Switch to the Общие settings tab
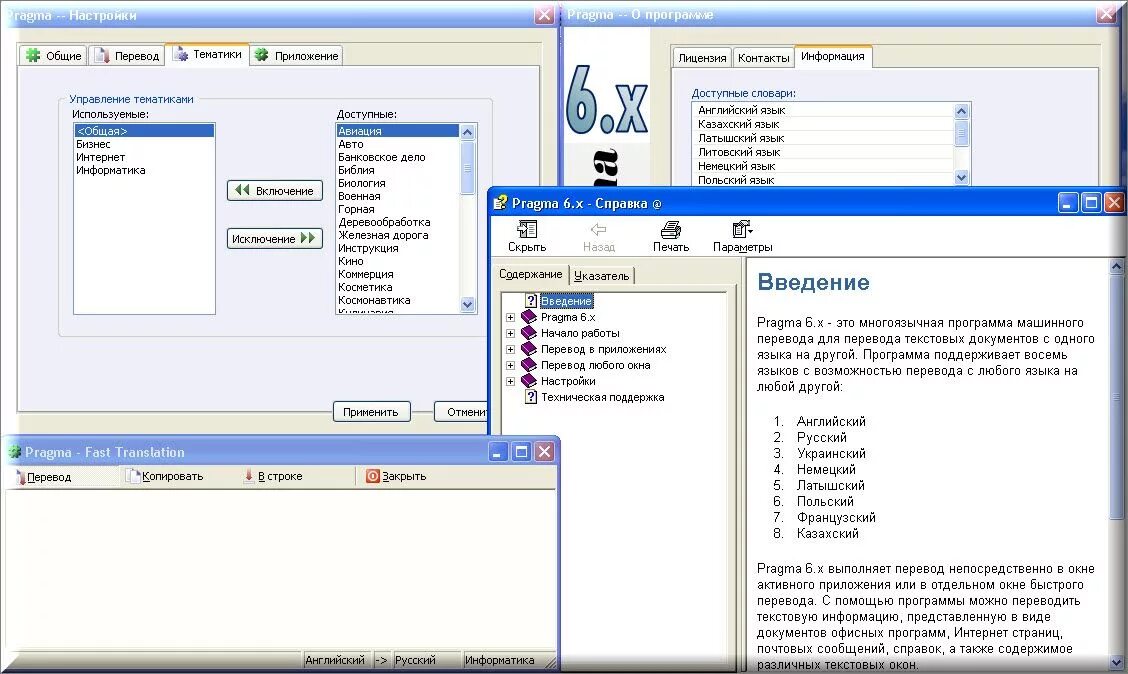 [53, 55]
